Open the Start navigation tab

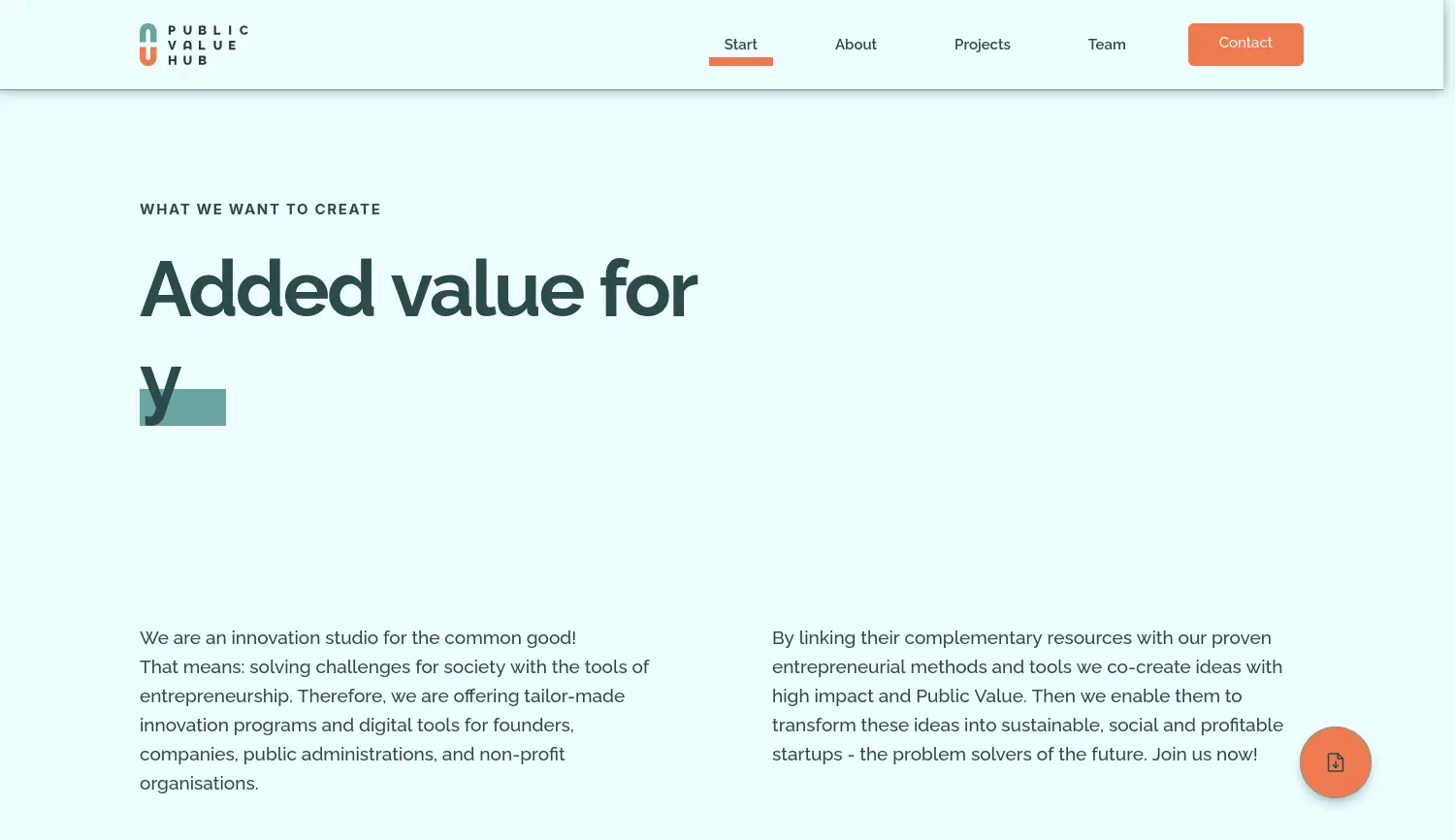pyautogui.click(x=740, y=44)
